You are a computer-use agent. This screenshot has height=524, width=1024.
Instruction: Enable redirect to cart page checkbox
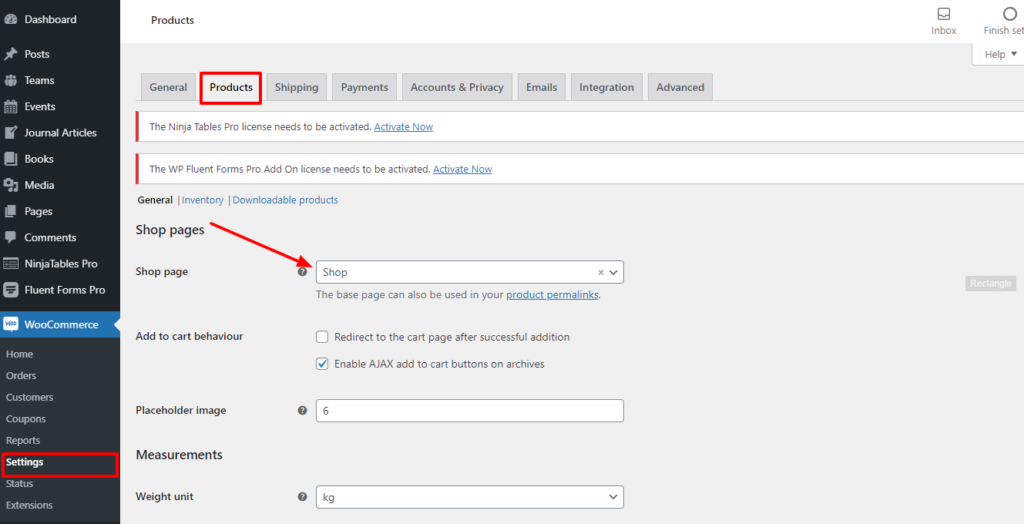[x=322, y=337]
